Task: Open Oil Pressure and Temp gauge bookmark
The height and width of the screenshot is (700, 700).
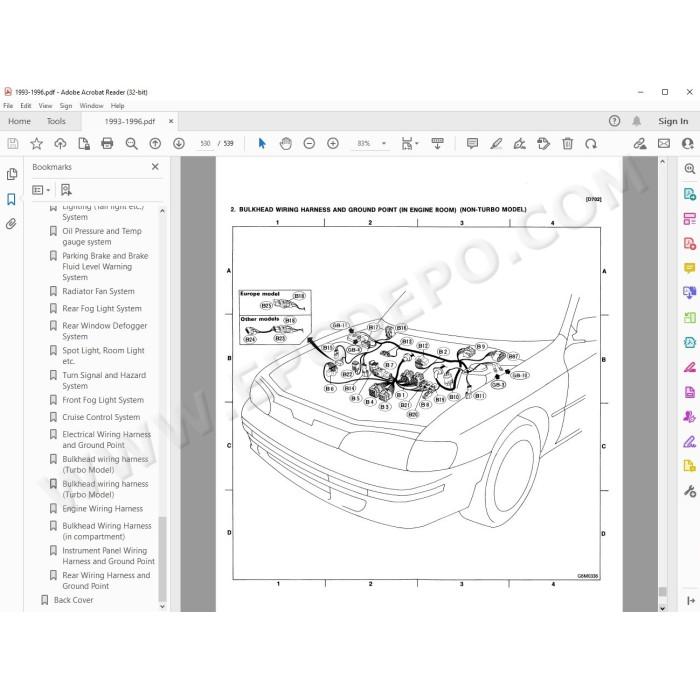Action: 102,236
